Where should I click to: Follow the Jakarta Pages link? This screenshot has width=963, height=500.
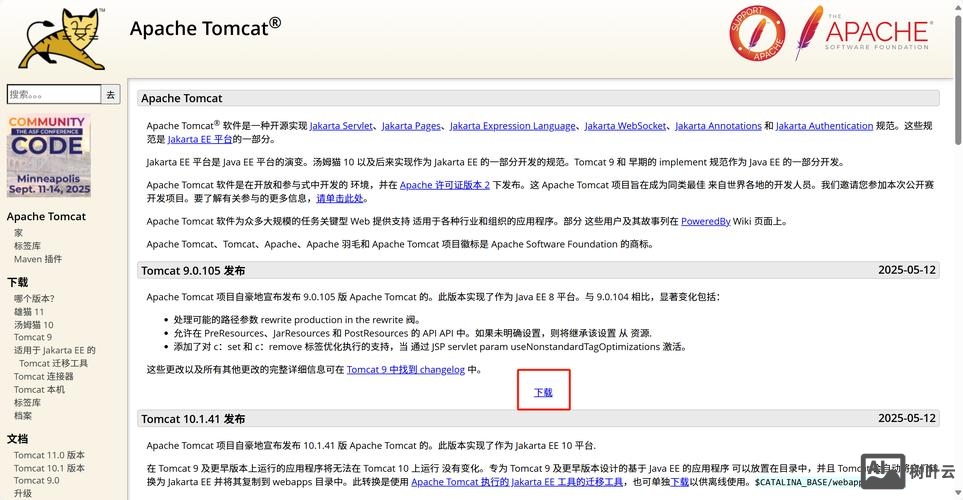(x=411, y=126)
